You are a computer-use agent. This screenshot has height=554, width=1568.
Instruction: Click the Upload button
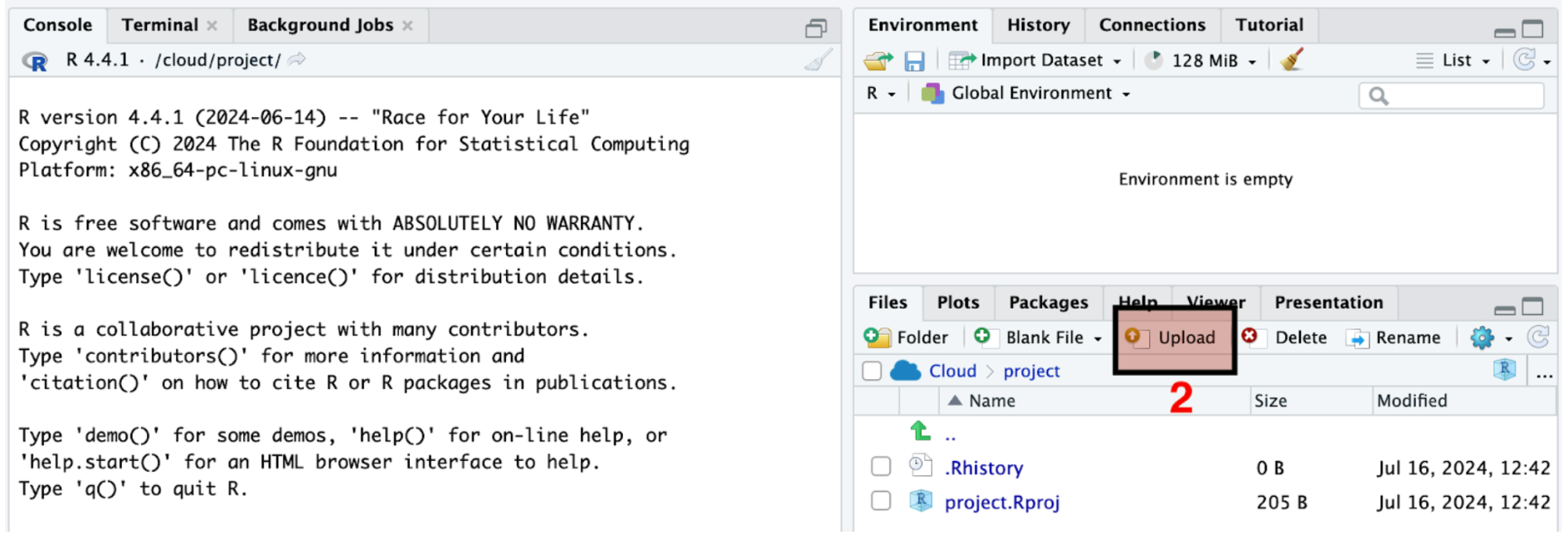click(x=1175, y=338)
